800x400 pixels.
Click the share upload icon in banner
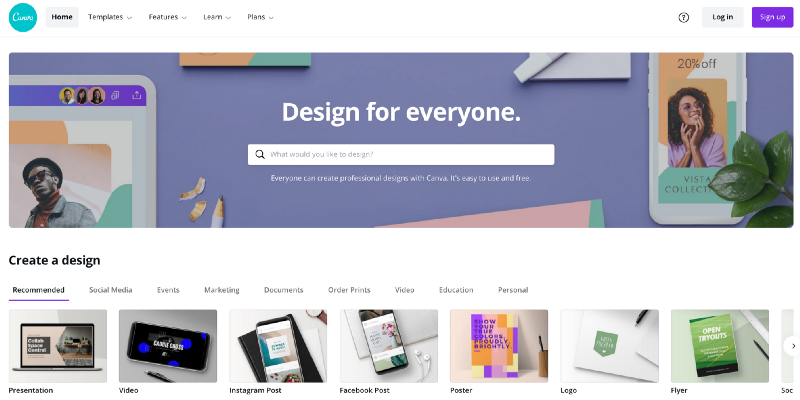(x=136, y=95)
